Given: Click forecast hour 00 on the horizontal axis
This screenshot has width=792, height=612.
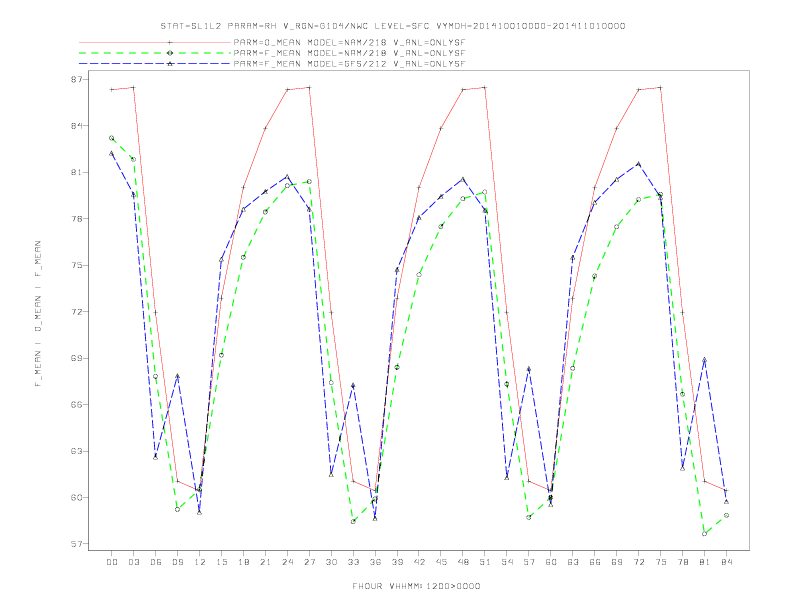Looking at the screenshot, I should coord(112,562).
